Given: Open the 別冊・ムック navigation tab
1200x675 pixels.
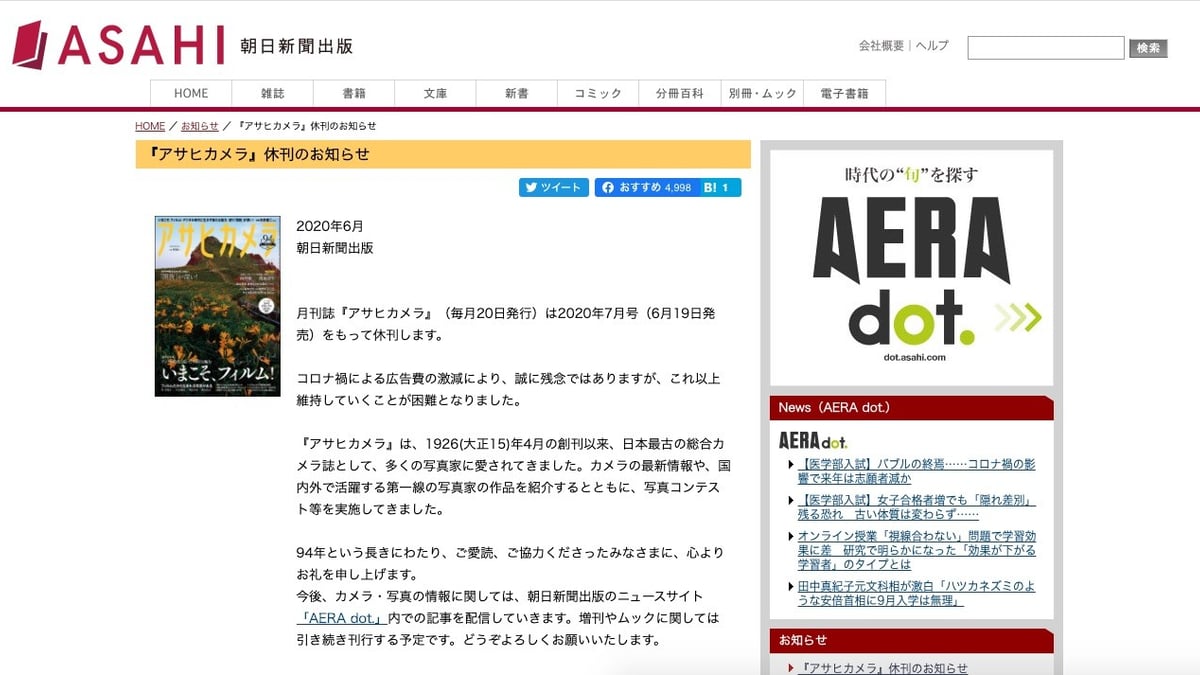Looking at the screenshot, I should pyautogui.click(x=763, y=93).
